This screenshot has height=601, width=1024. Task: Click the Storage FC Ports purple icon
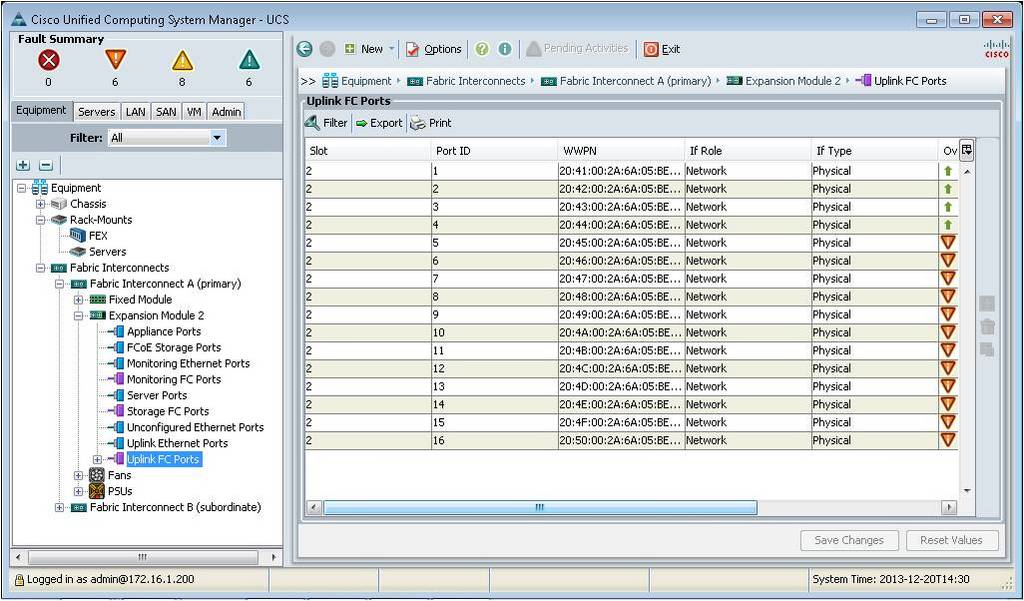click(116, 411)
